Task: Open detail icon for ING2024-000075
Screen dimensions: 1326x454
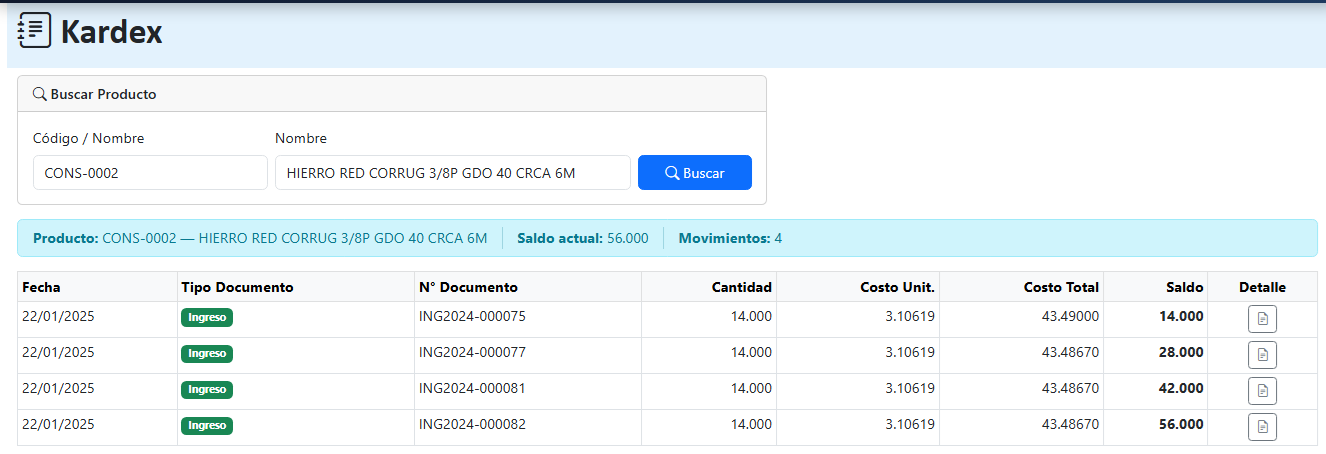Action: pos(1262,319)
